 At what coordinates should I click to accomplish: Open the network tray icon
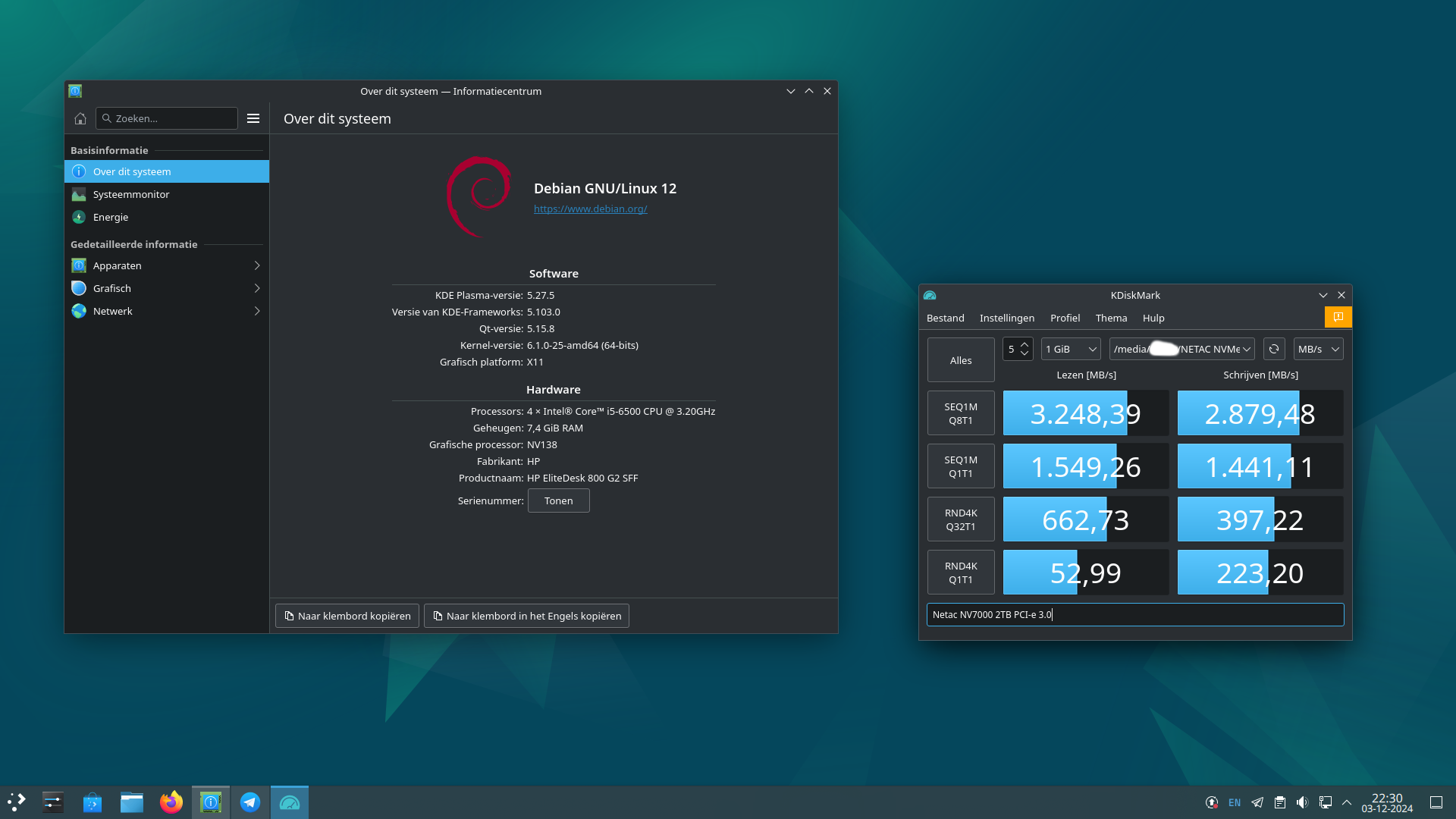point(1325,802)
